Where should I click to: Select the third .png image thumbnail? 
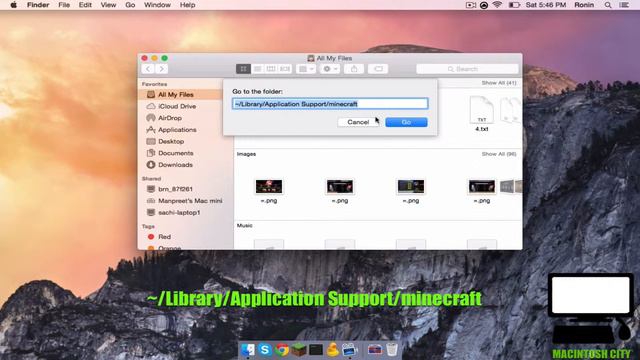(x=411, y=187)
